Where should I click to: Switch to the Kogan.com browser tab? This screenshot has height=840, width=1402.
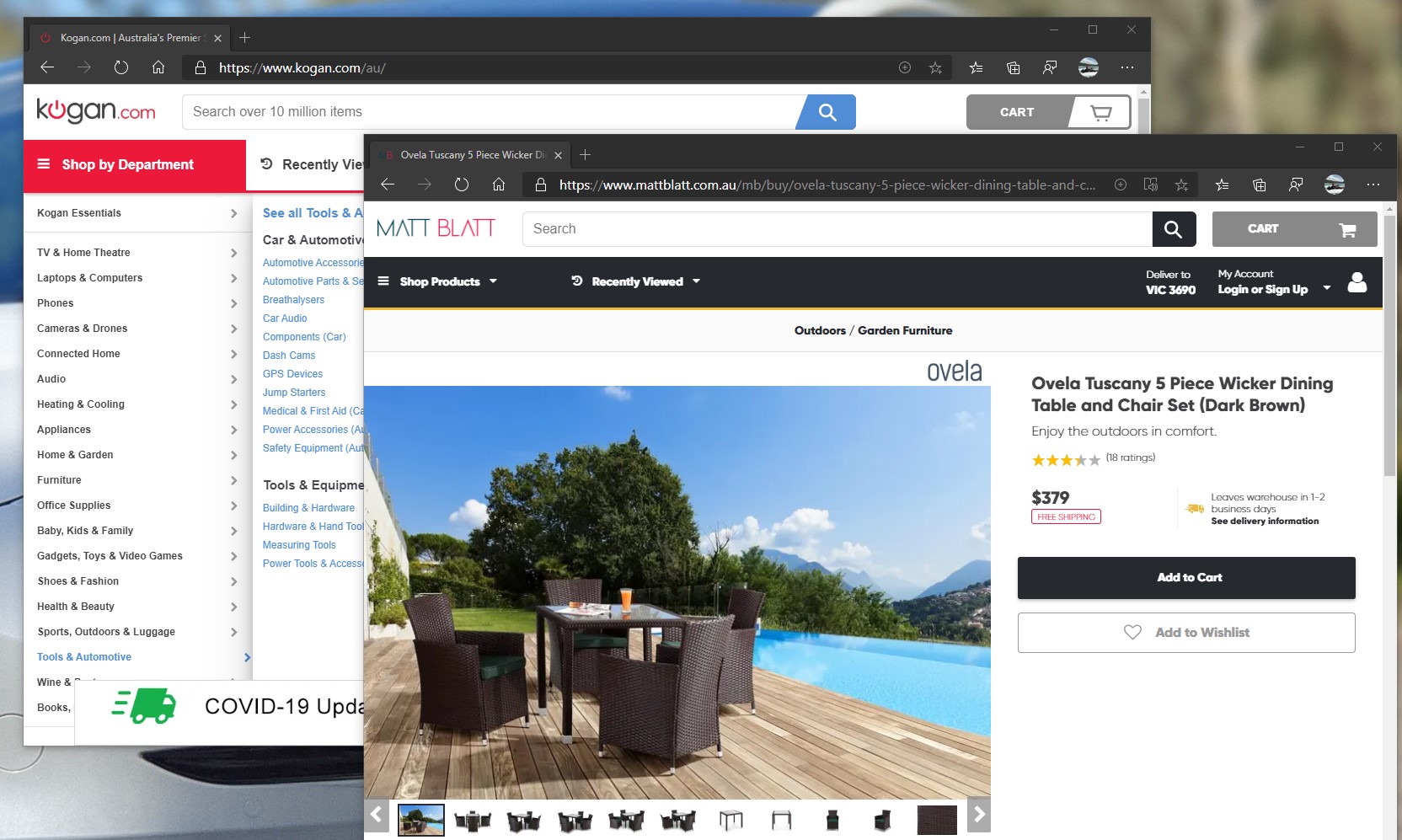point(131,38)
